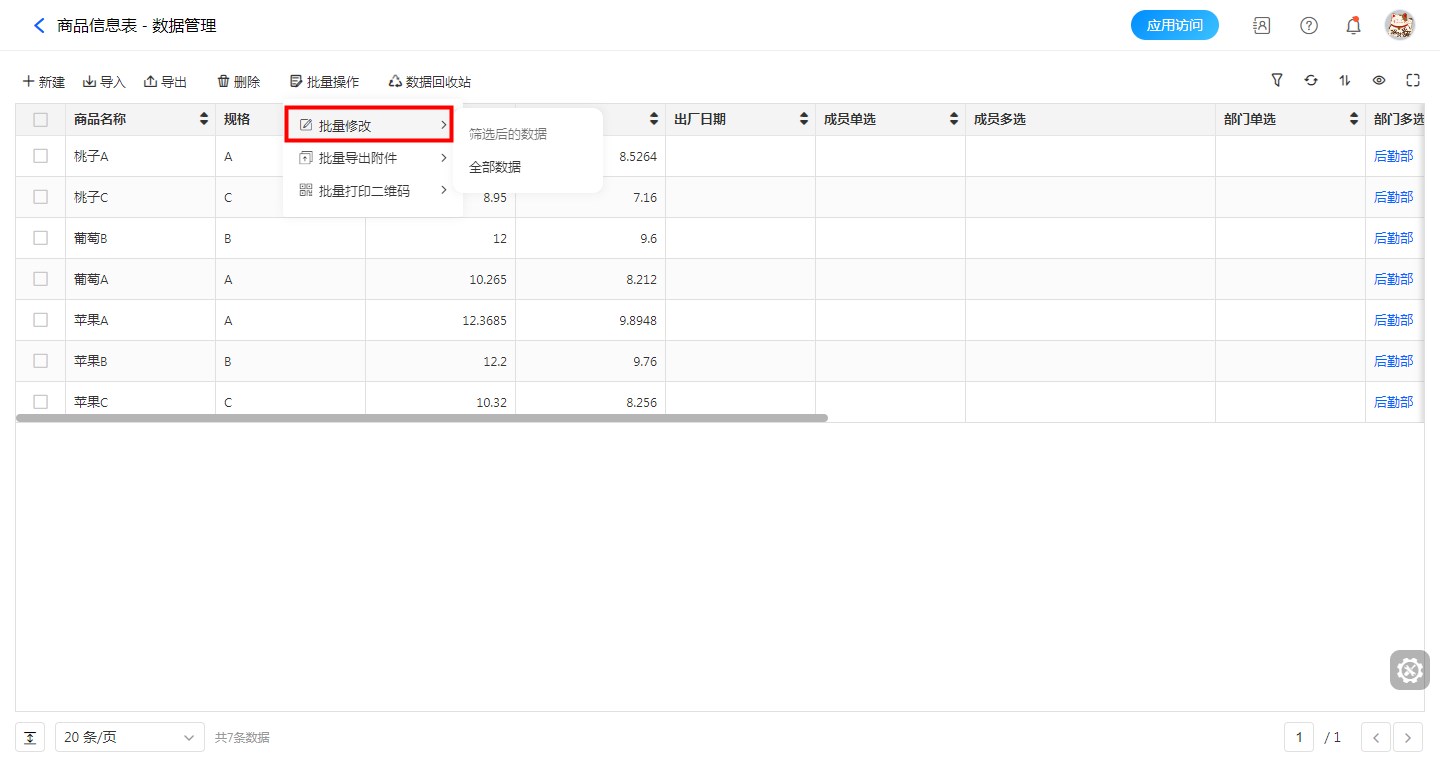Open 数据回收站 from the toolbar
This screenshot has height=757, width=1440.
click(x=429, y=82)
